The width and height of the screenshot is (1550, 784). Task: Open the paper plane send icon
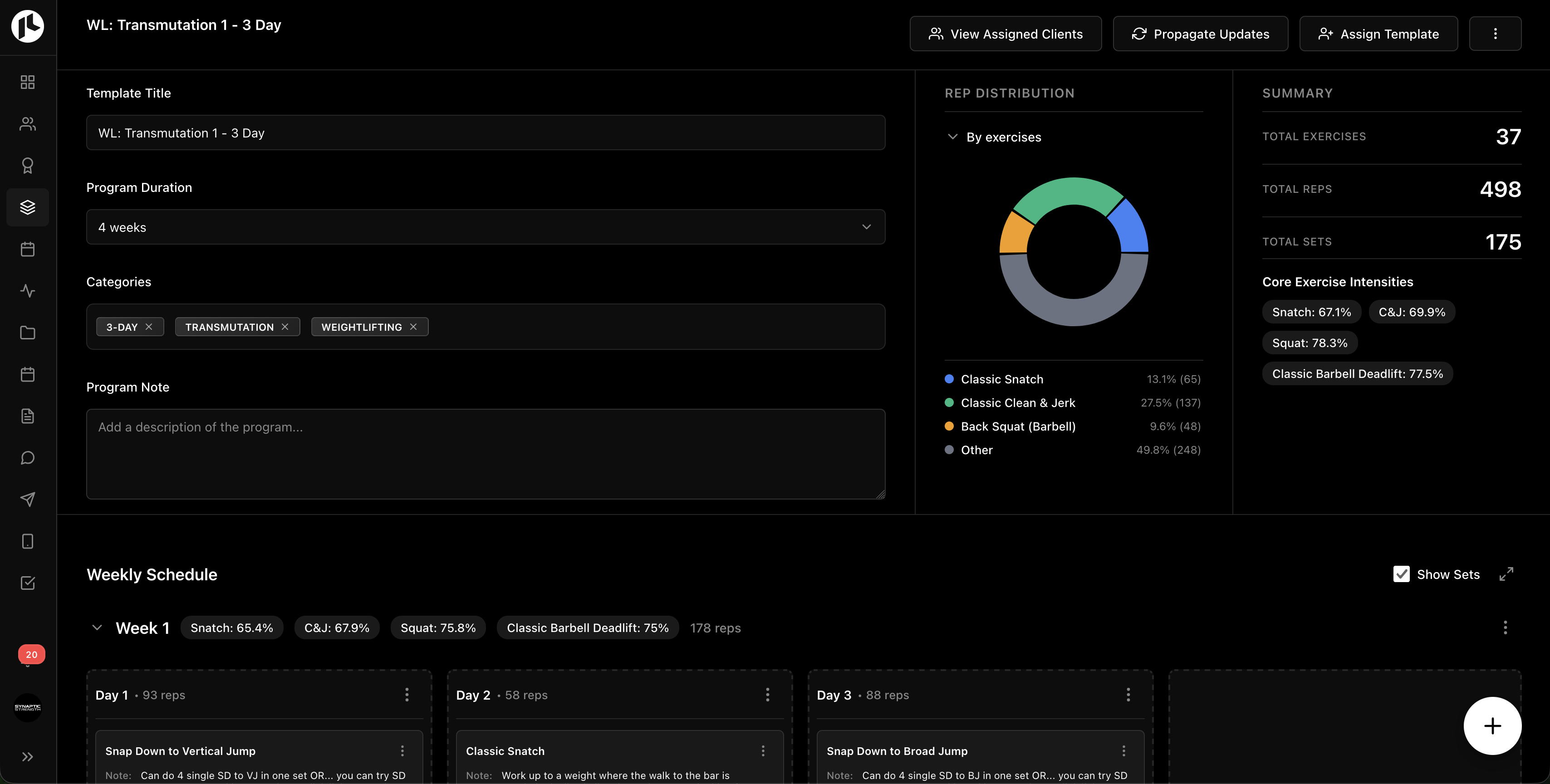pyautogui.click(x=28, y=500)
